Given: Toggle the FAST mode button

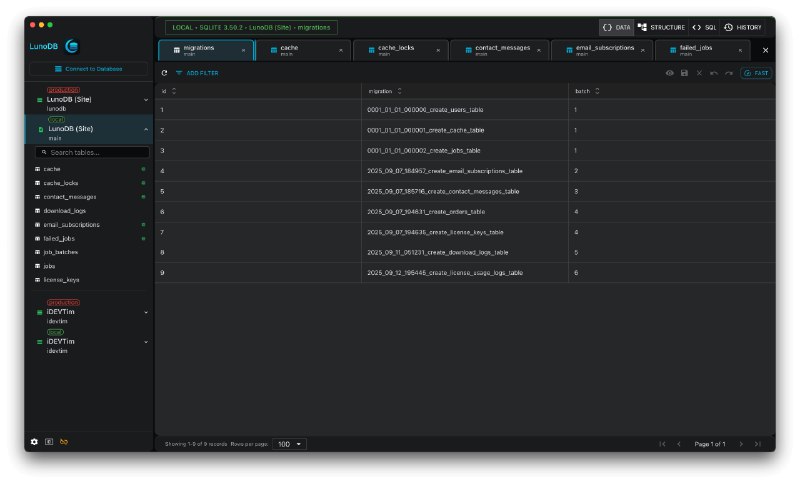Looking at the screenshot, I should [756, 73].
